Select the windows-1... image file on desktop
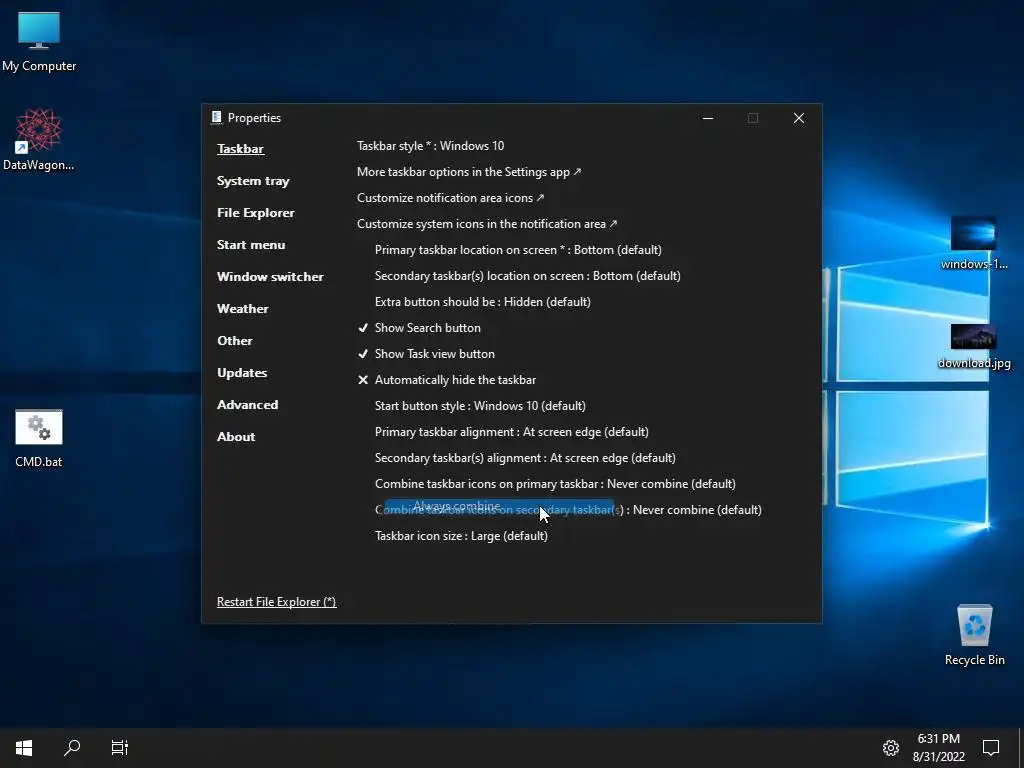Screen dimensions: 1024x768 point(974,243)
